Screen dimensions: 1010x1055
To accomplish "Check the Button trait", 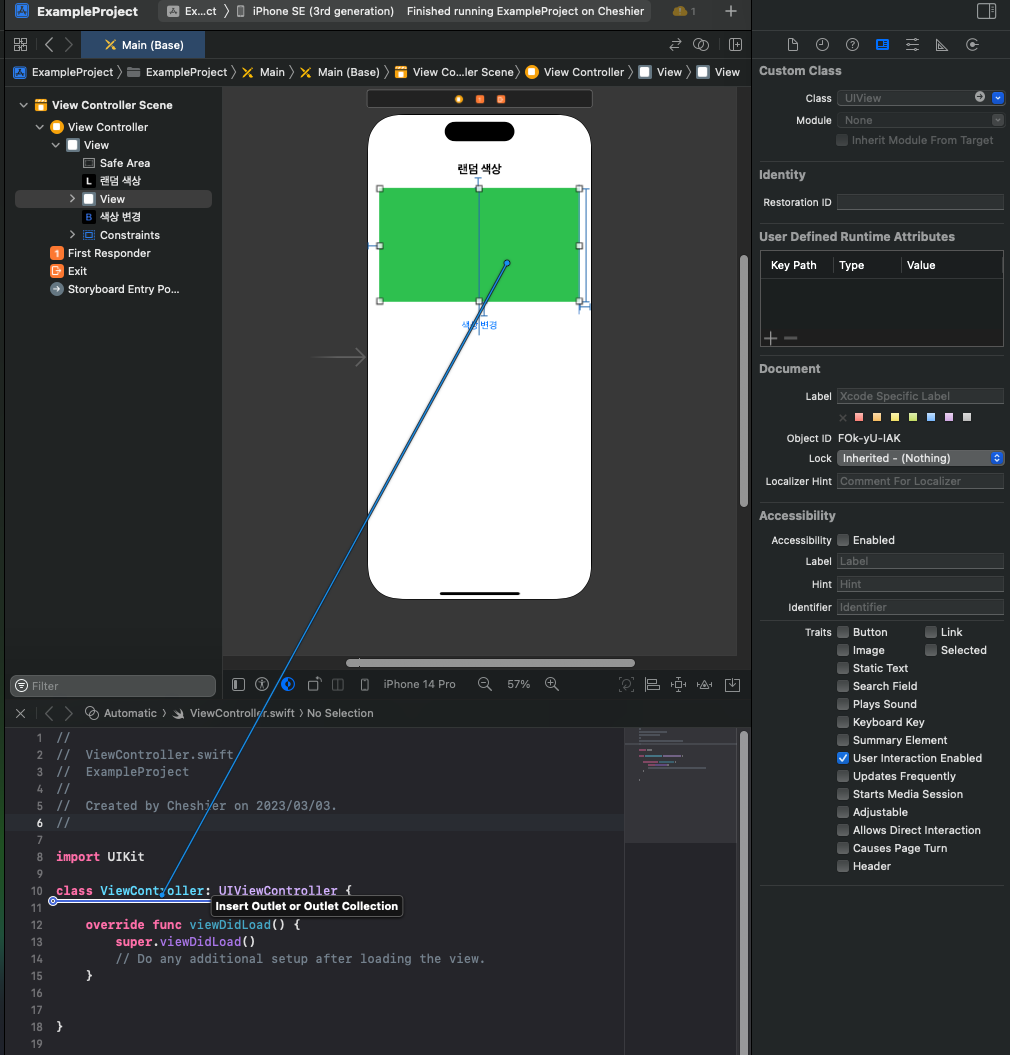I will 842,632.
